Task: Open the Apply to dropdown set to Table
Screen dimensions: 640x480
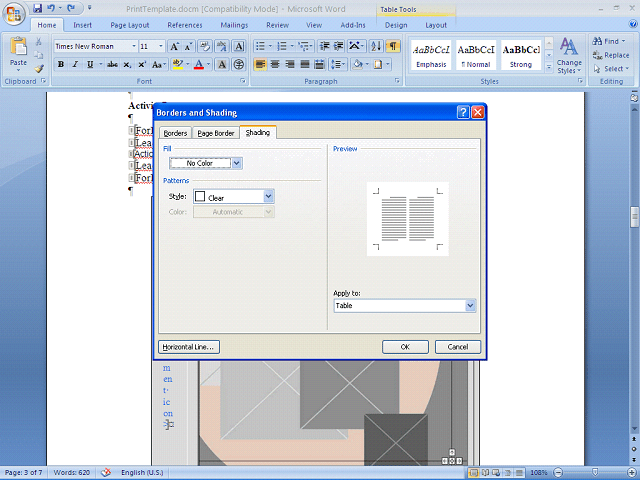Action: click(x=470, y=306)
